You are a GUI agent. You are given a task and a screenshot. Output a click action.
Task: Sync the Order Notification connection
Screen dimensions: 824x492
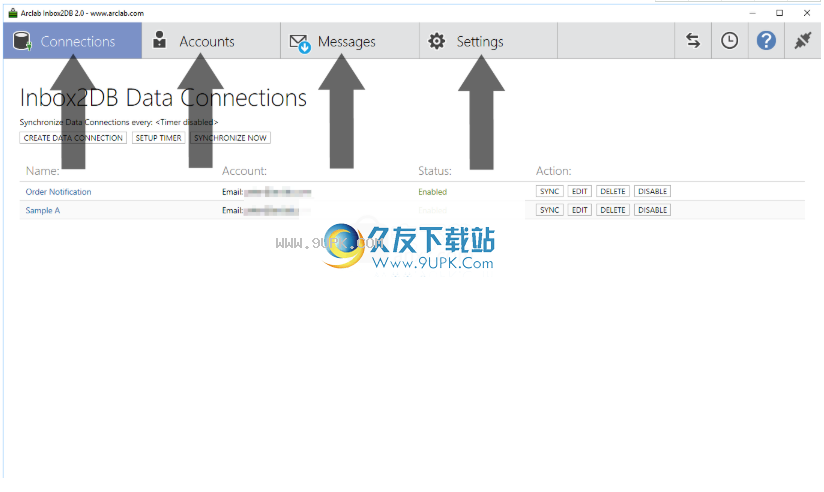coord(550,191)
